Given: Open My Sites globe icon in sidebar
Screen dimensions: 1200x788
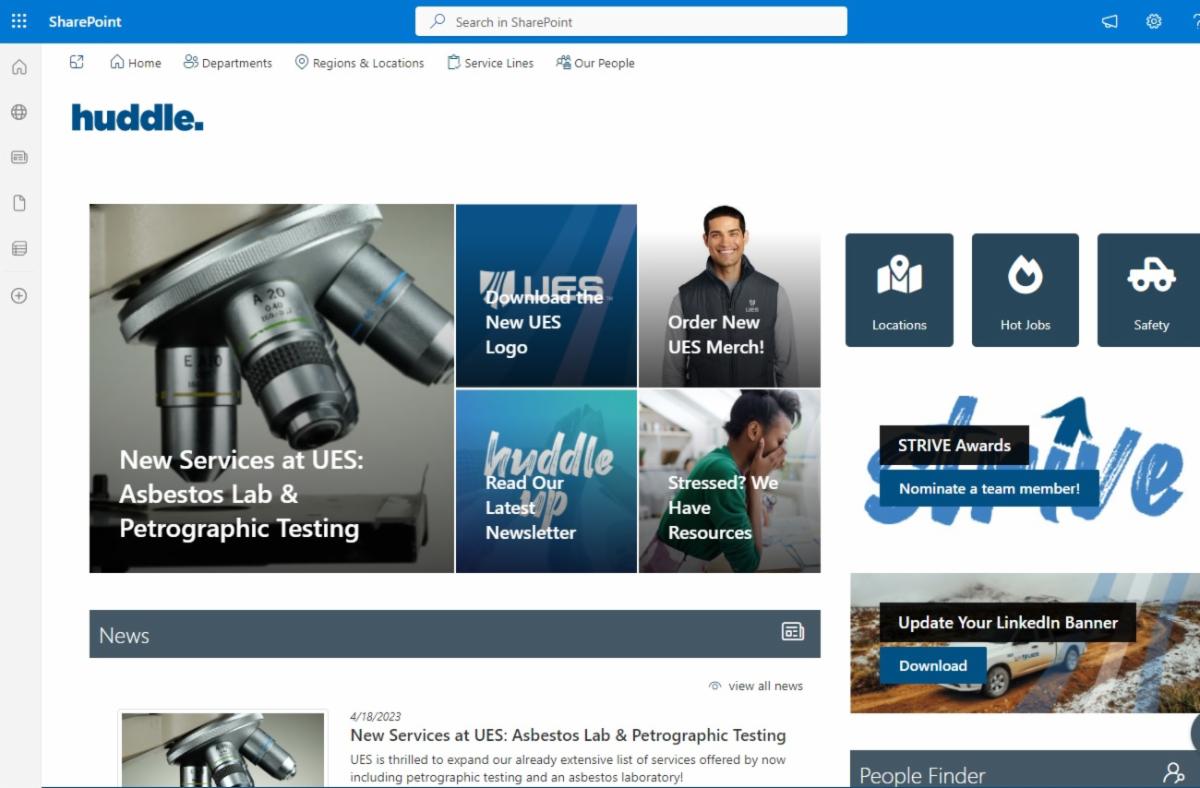Looking at the screenshot, I should [19, 112].
